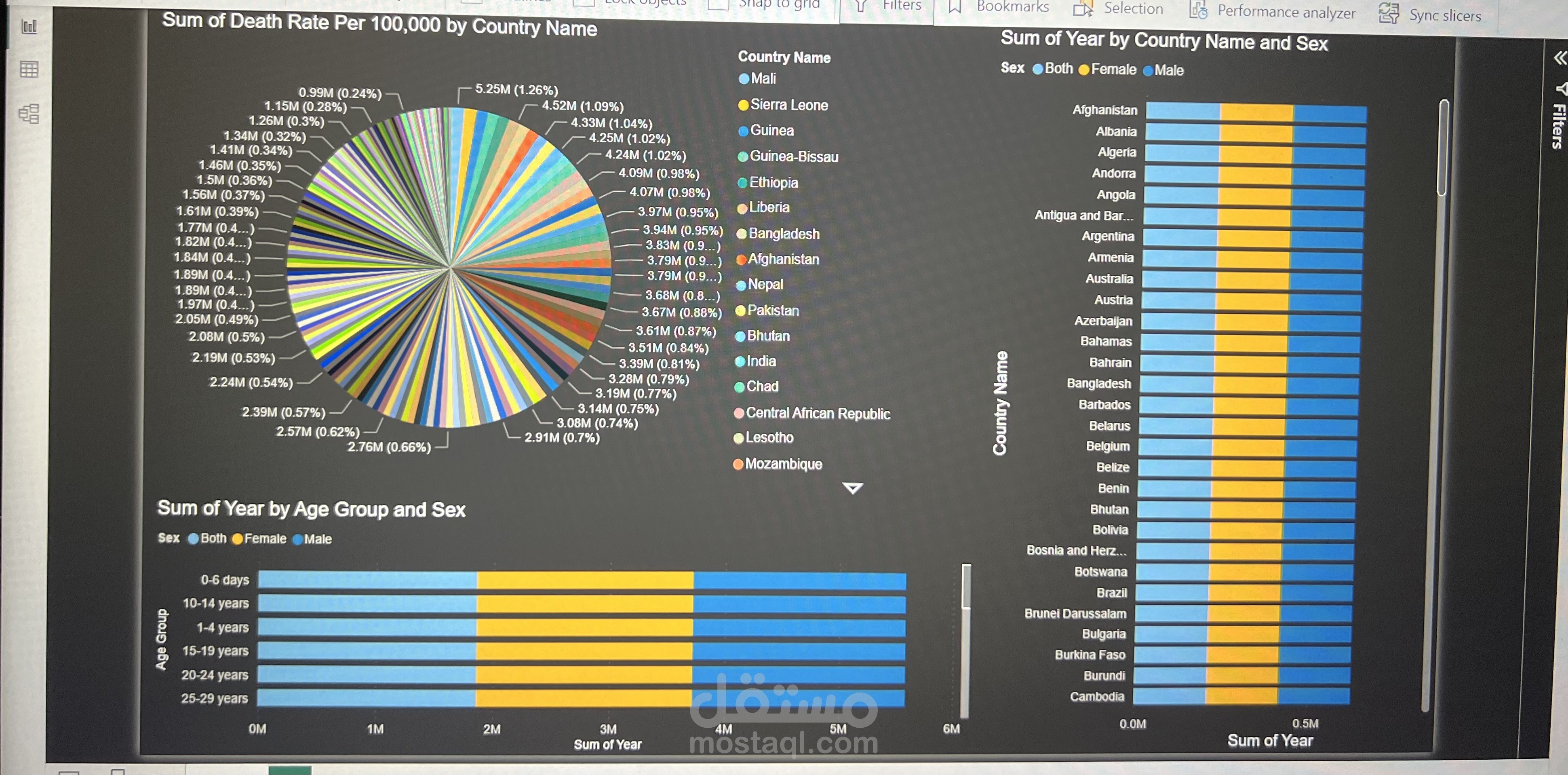Open the Filters pane from ribbon label

pyautogui.click(x=902, y=6)
